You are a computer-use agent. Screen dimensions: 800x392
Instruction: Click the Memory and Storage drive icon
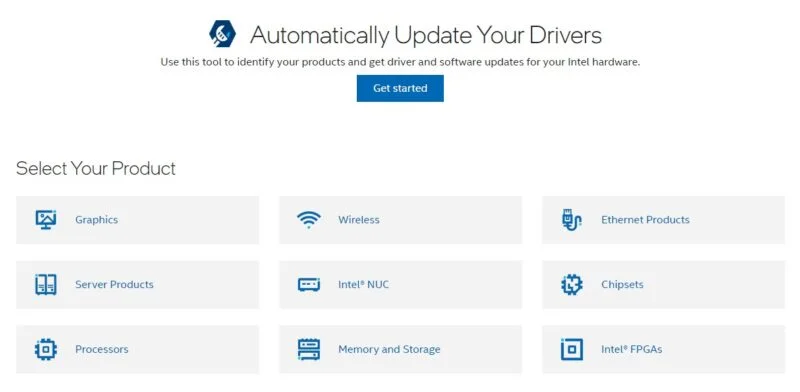tap(309, 349)
